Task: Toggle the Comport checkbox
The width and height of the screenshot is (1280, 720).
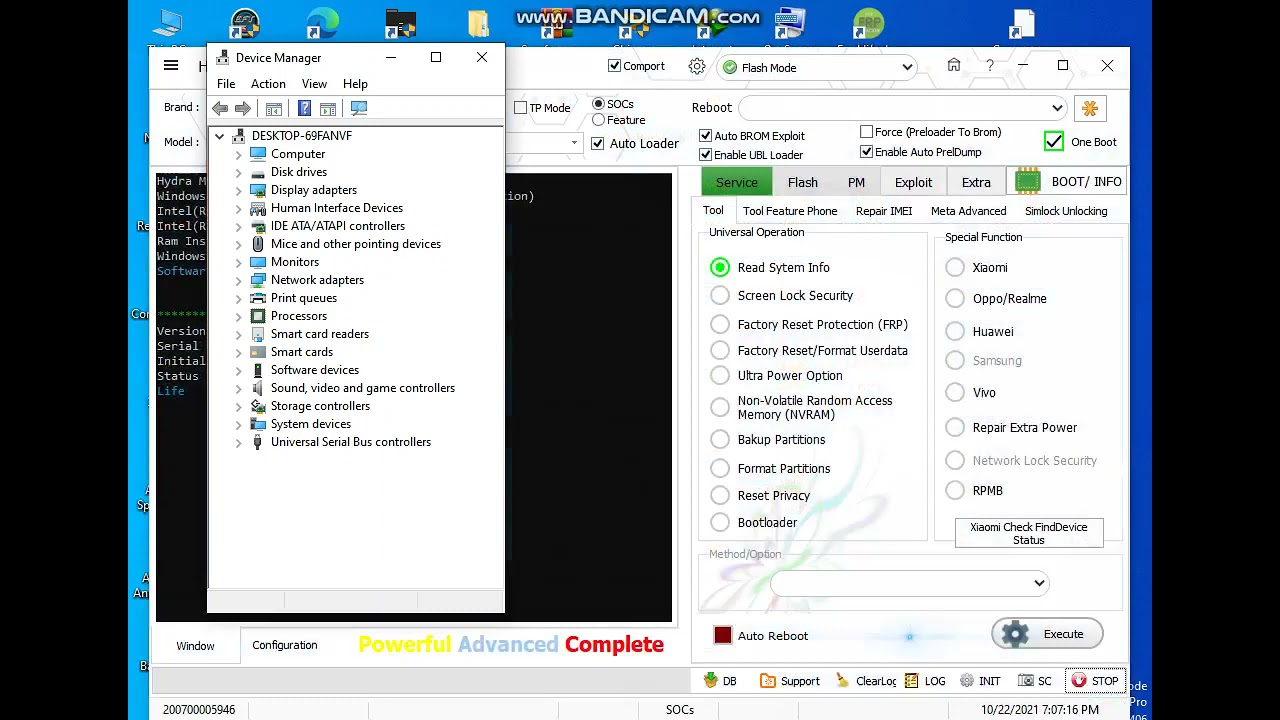Action: click(x=614, y=66)
